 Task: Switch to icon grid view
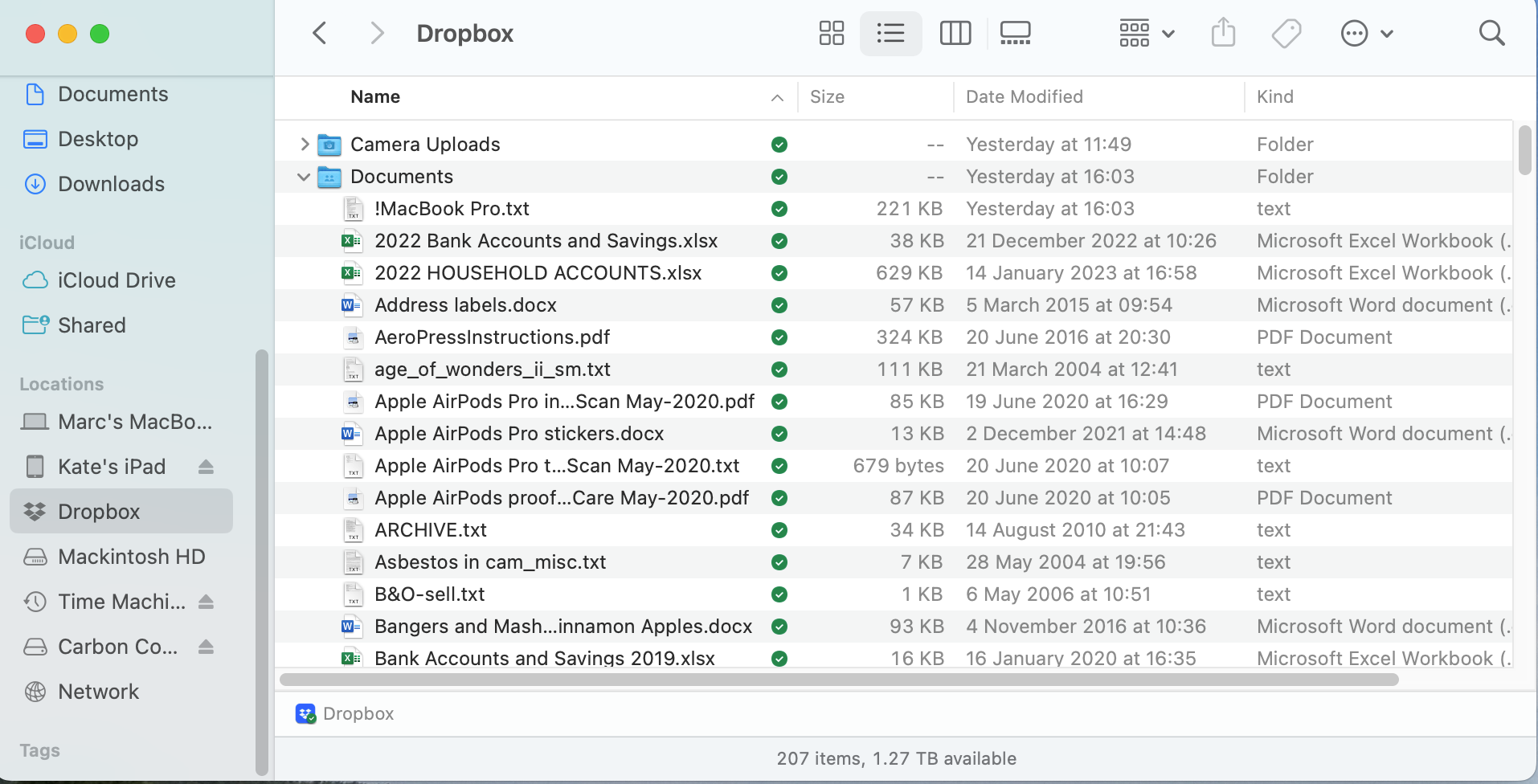pyautogui.click(x=831, y=33)
